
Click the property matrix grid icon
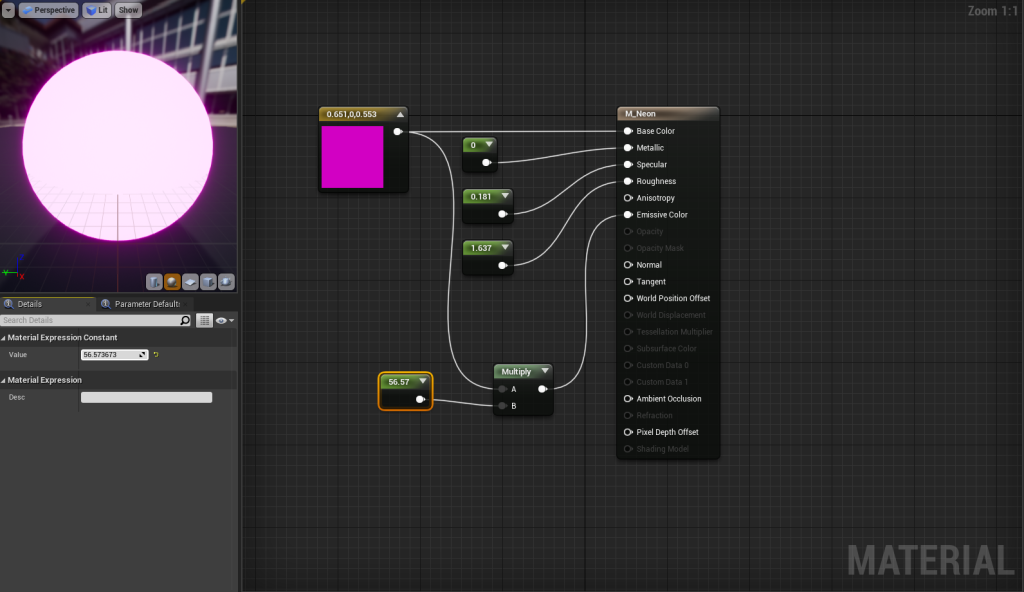[204, 320]
